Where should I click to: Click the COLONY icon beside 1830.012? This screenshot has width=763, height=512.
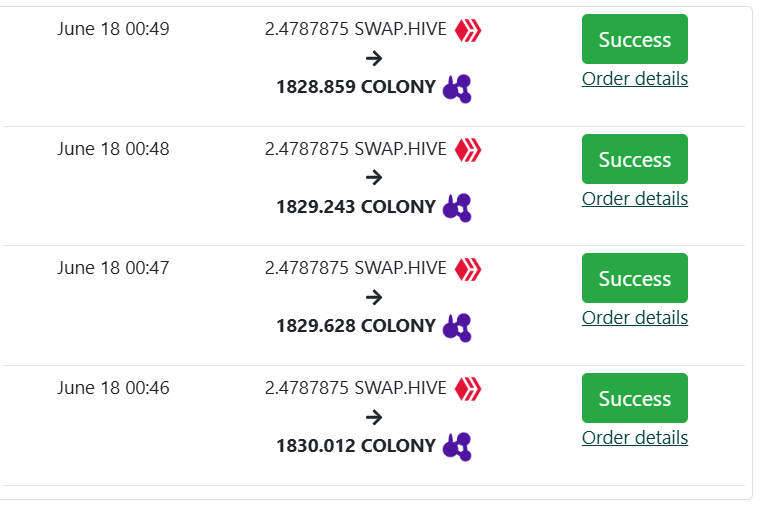coord(457,447)
